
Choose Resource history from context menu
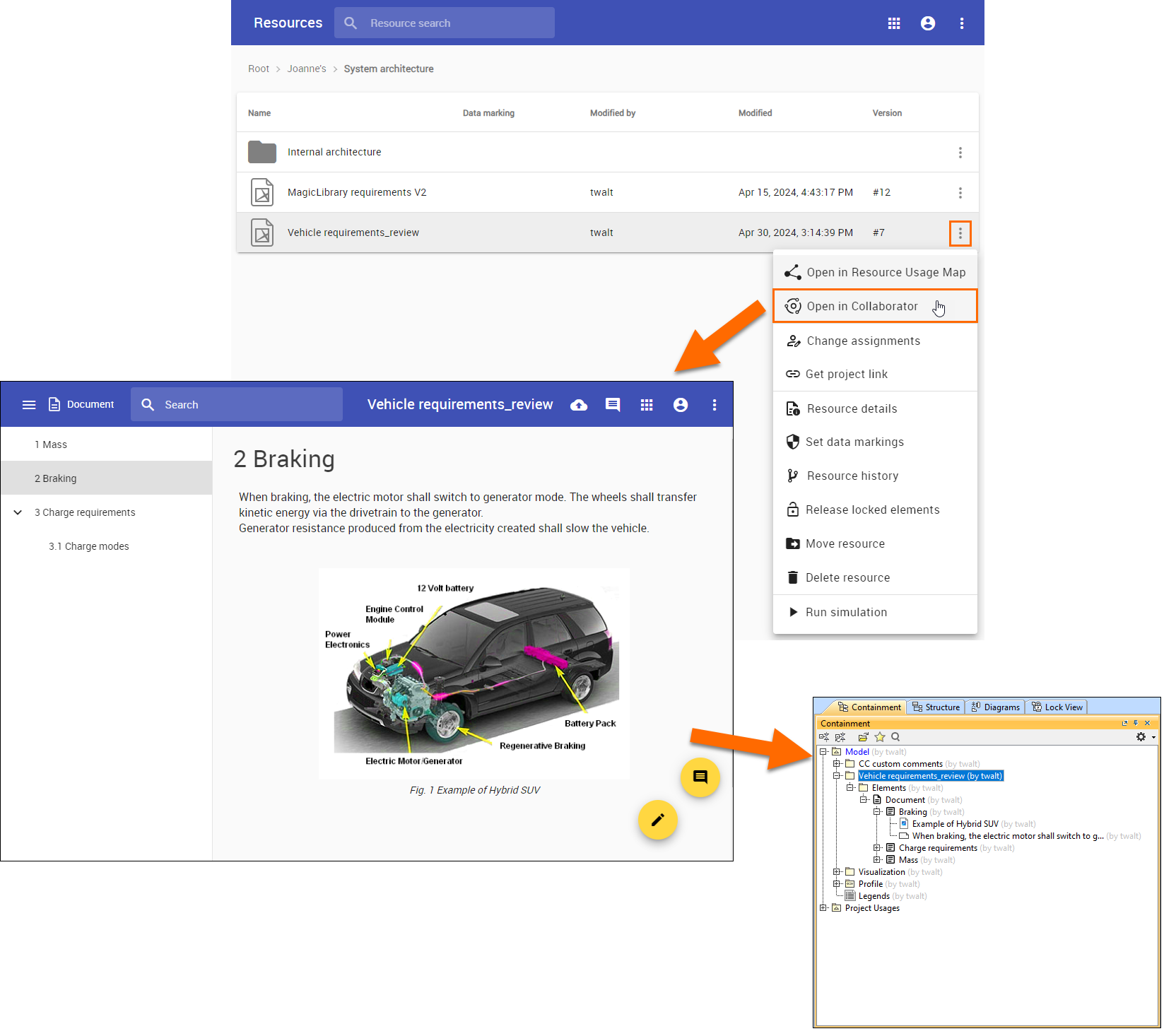coord(852,476)
